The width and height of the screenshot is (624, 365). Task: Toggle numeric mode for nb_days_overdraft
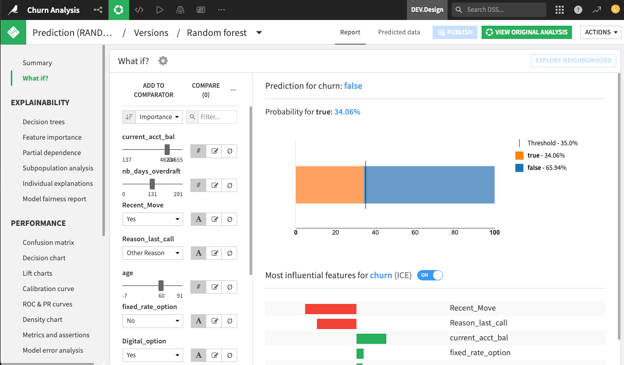(198, 185)
